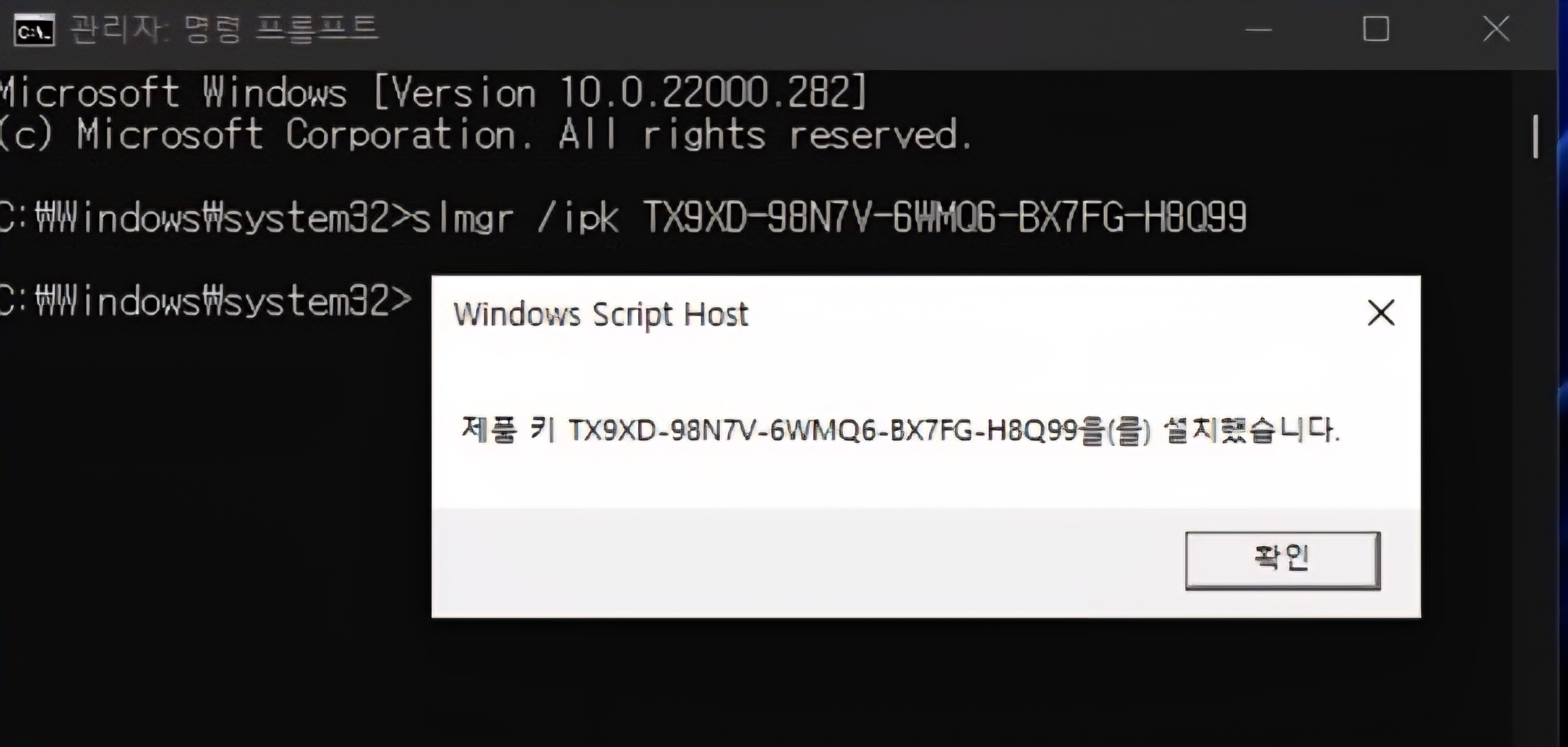Click the Microsoft Windows version line
This screenshot has height=747, width=1568.
click(x=434, y=92)
